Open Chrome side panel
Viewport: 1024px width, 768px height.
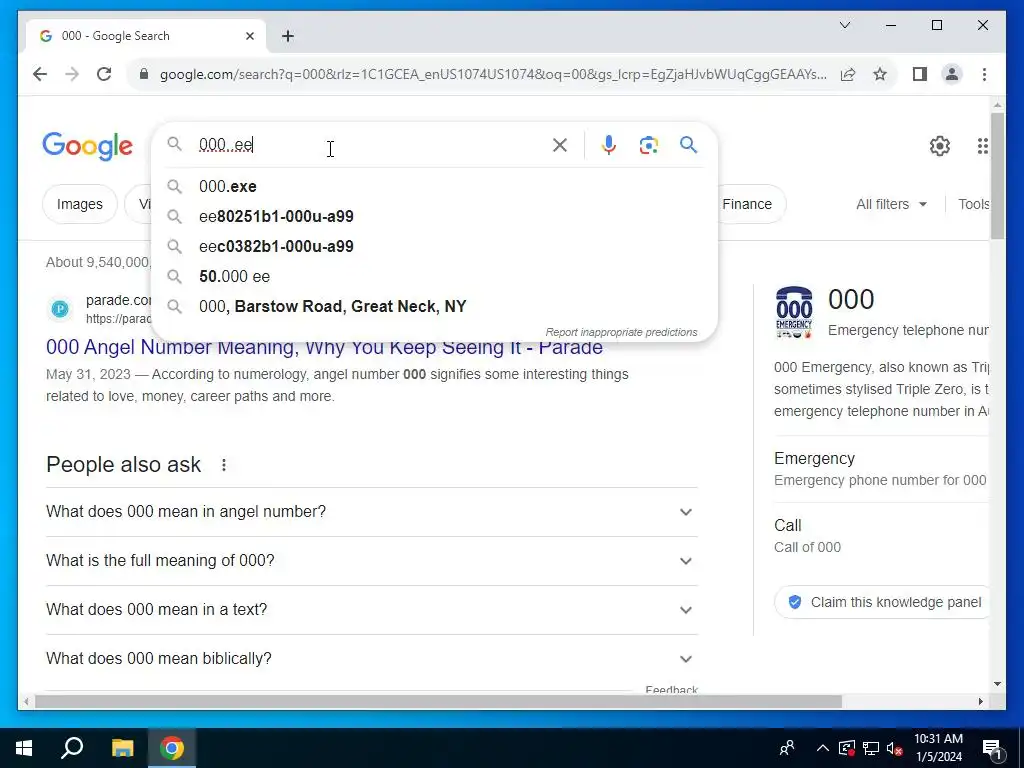pyautogui.click(x=920, y=74)
